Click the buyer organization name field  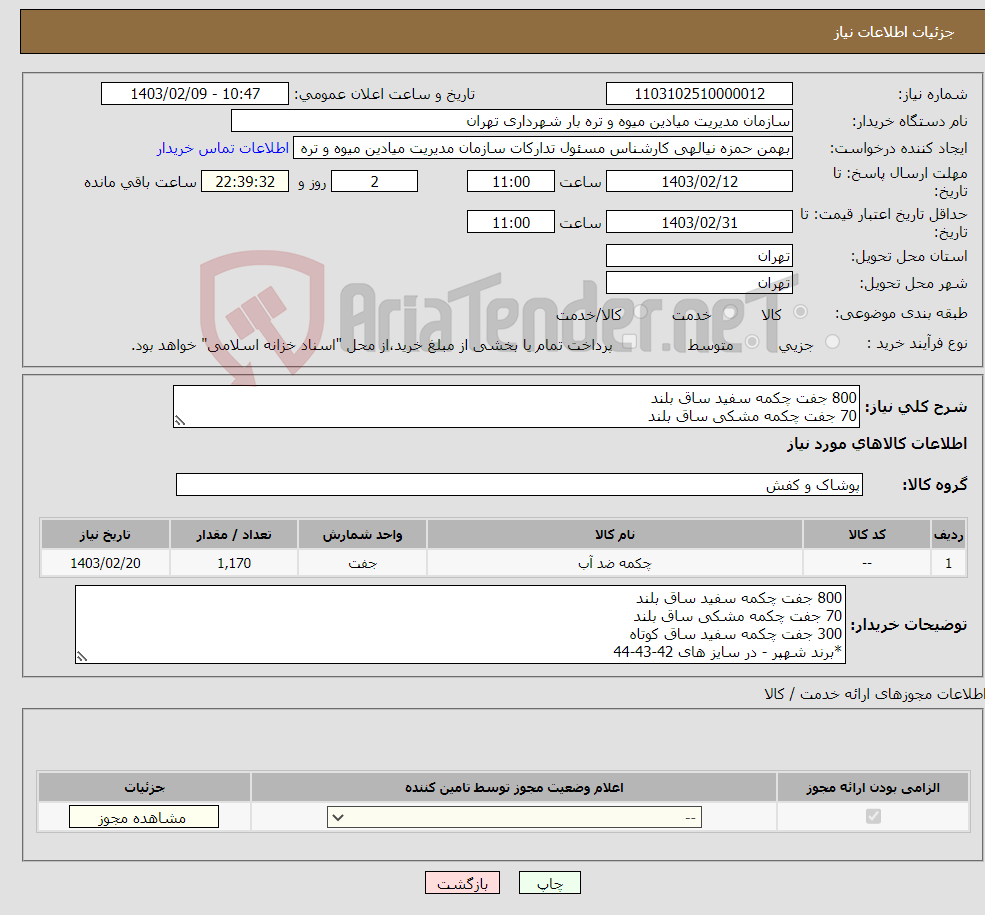[512, 121]
